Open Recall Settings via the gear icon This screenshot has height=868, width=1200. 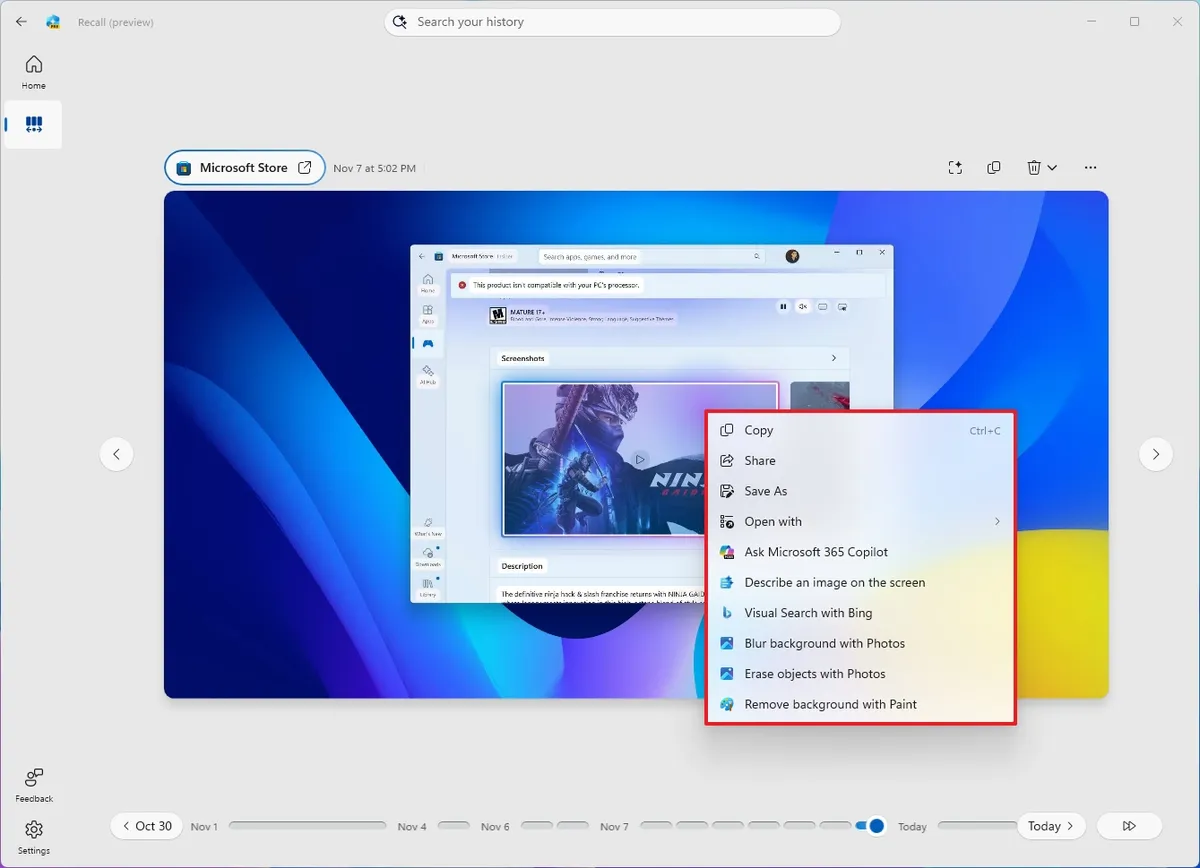[x=33, y=836]
